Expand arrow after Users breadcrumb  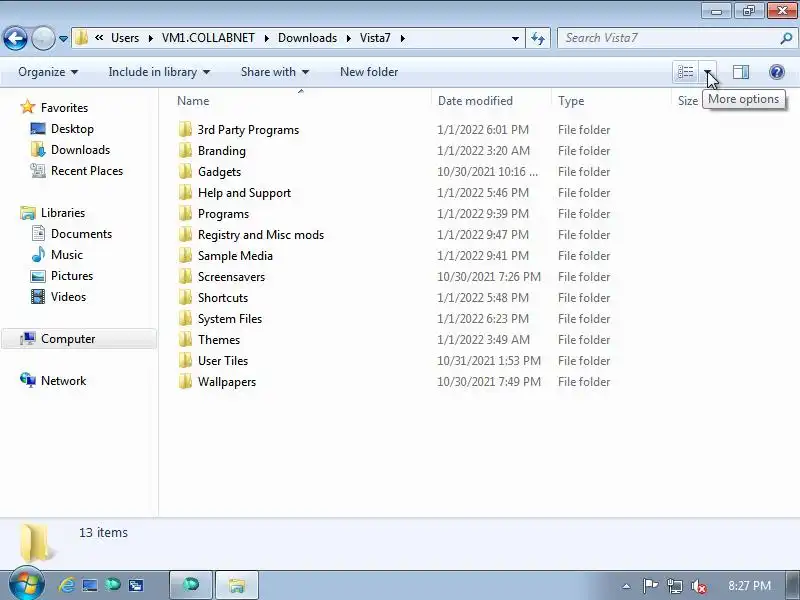click(151, 38)
